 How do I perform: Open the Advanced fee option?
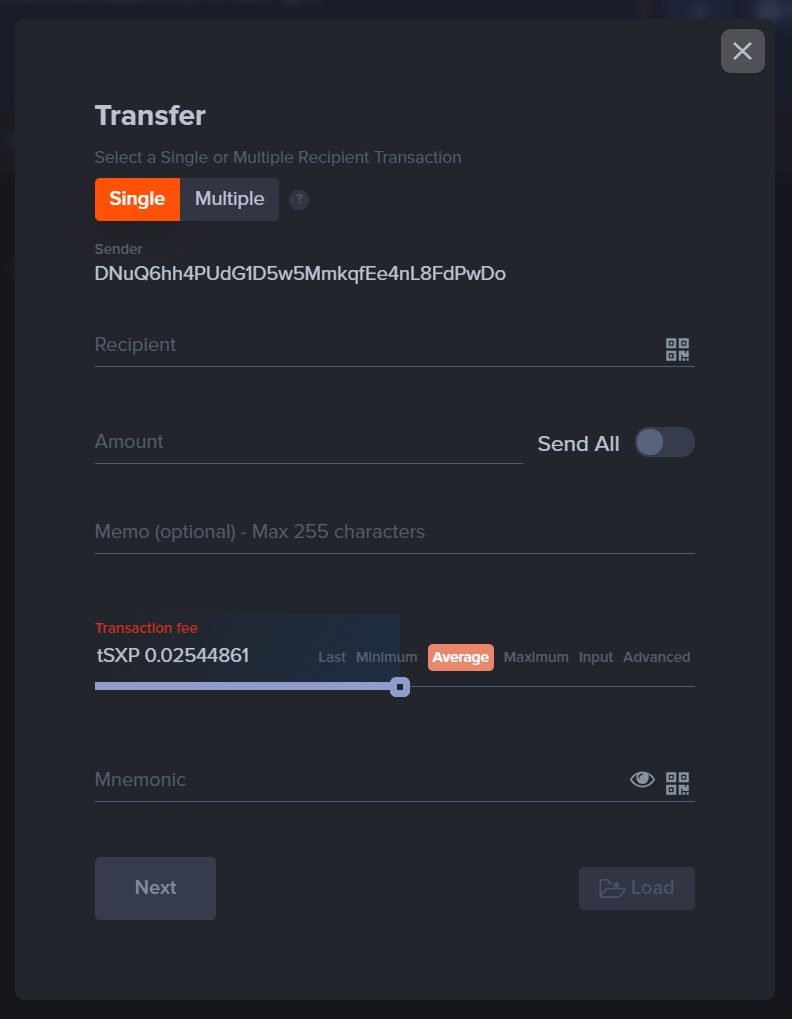[x=656, y=657]
